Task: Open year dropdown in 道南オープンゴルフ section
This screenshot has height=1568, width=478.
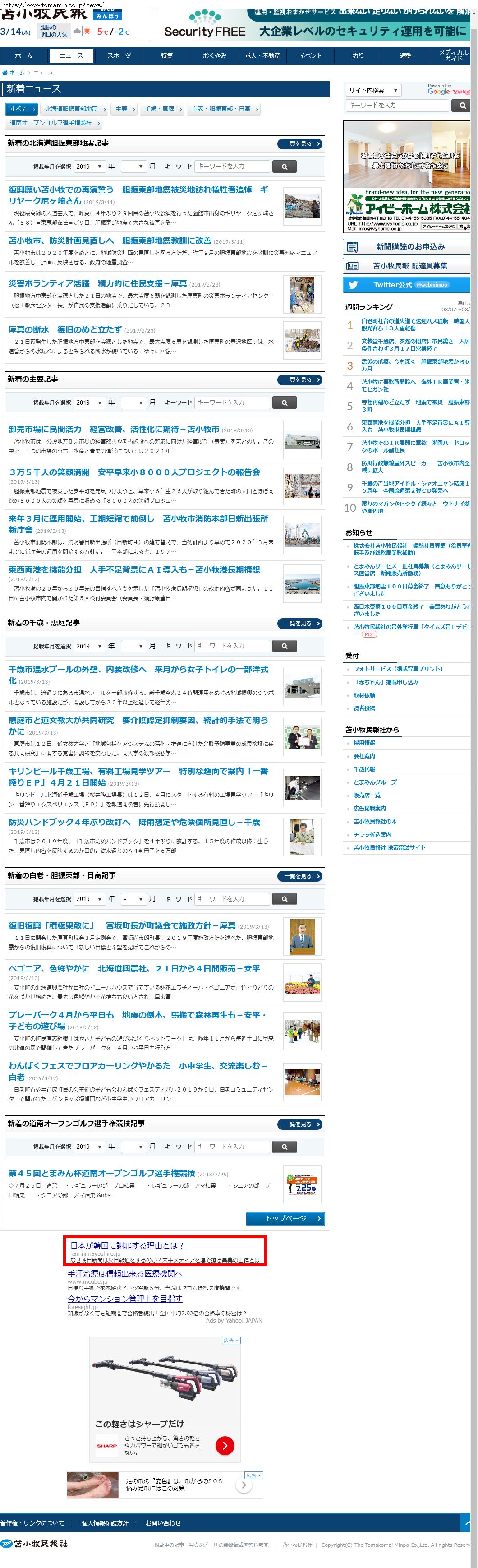Action: [x=89, y=1146]
